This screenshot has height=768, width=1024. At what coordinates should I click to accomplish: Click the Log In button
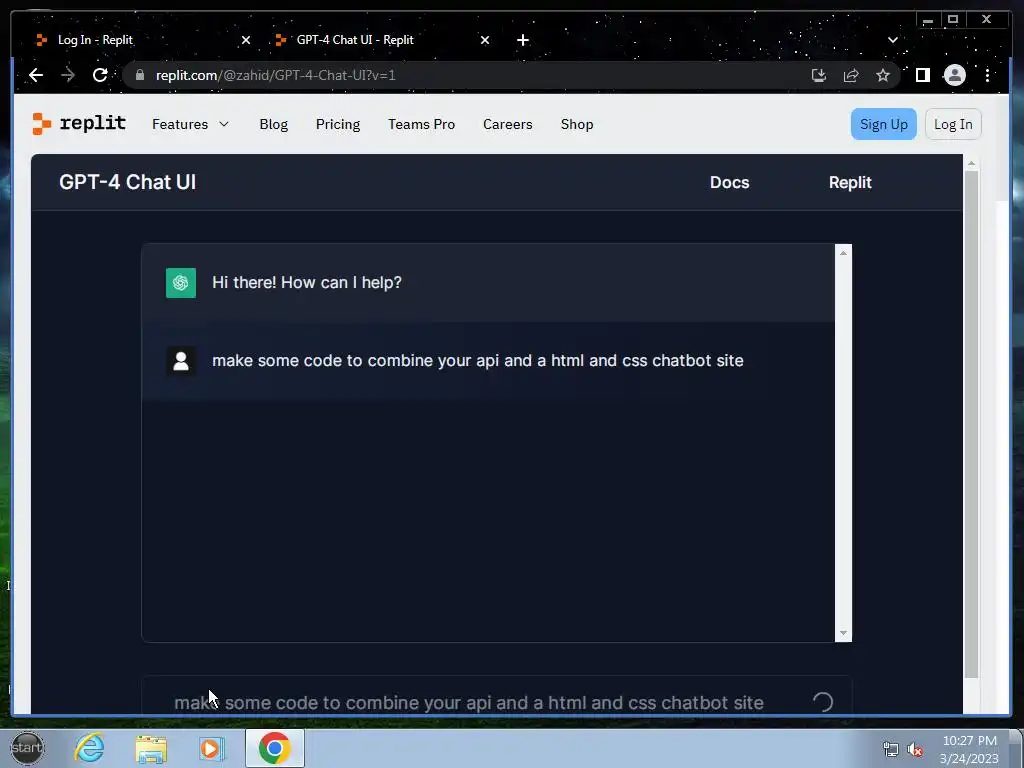(x=953, y=124)
